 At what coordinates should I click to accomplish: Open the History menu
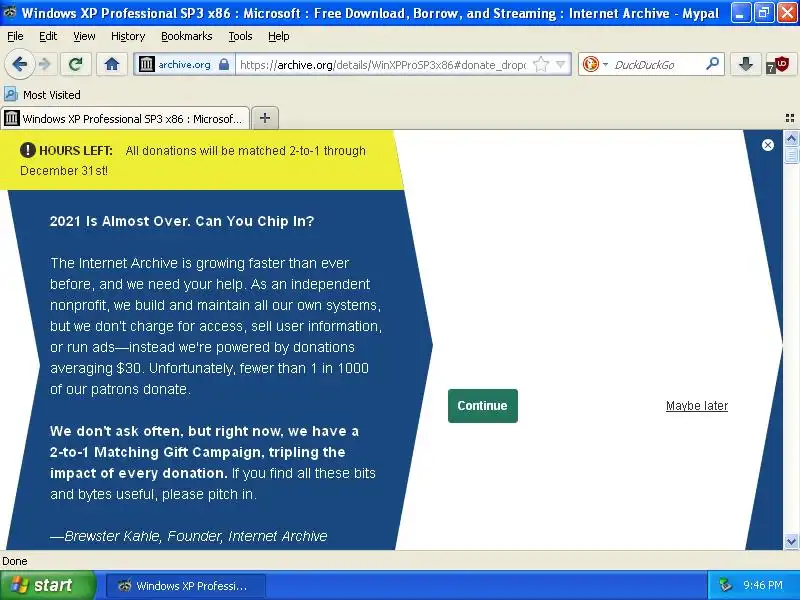pos(128,36)
